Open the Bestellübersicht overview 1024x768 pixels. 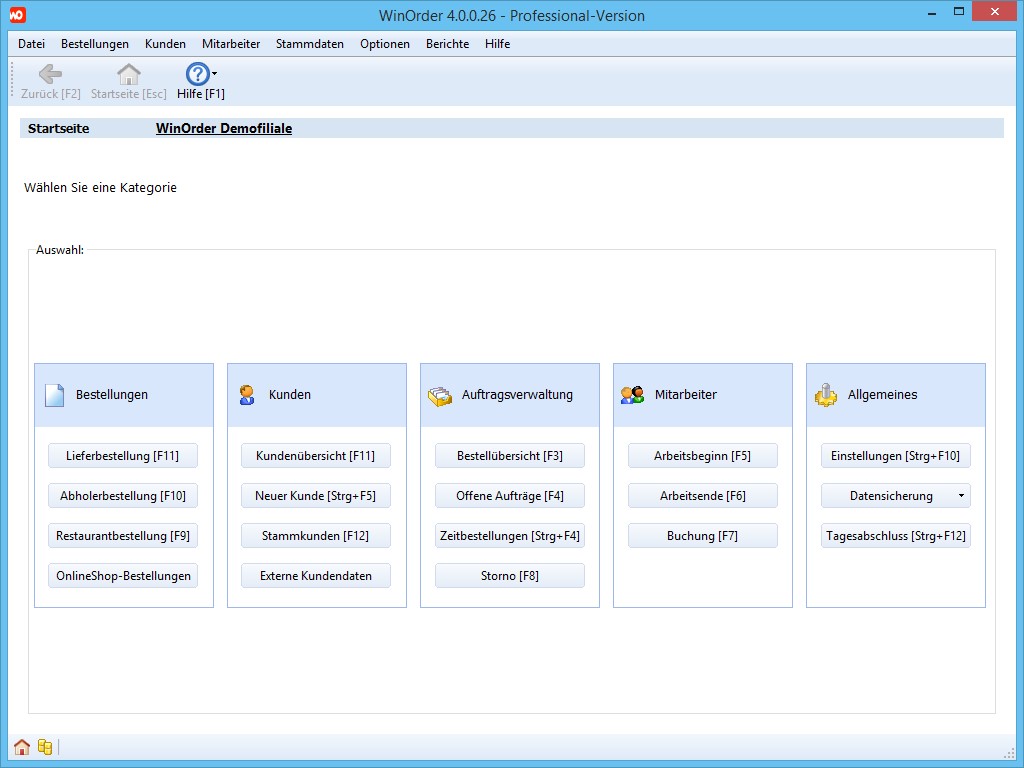coord(509,456)
